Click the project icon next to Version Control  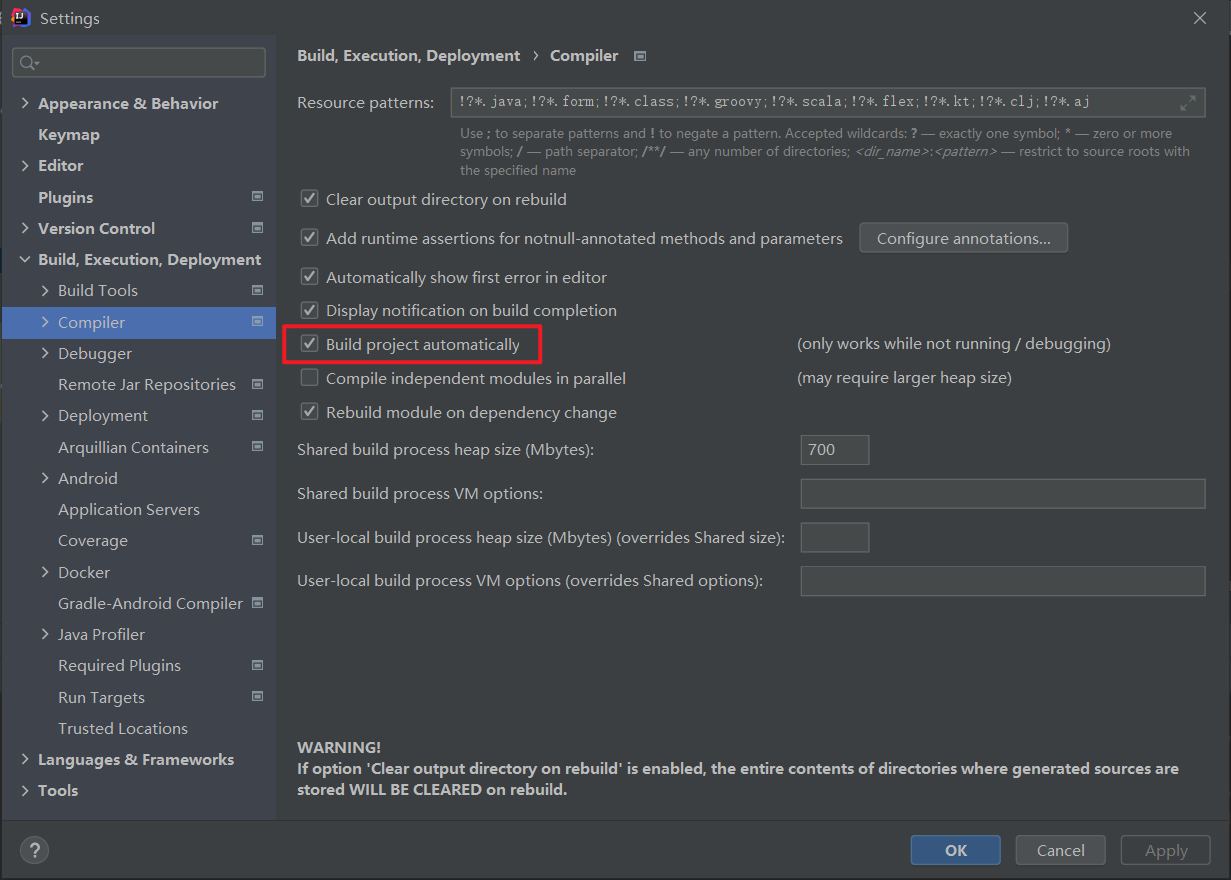click(257, 228)
